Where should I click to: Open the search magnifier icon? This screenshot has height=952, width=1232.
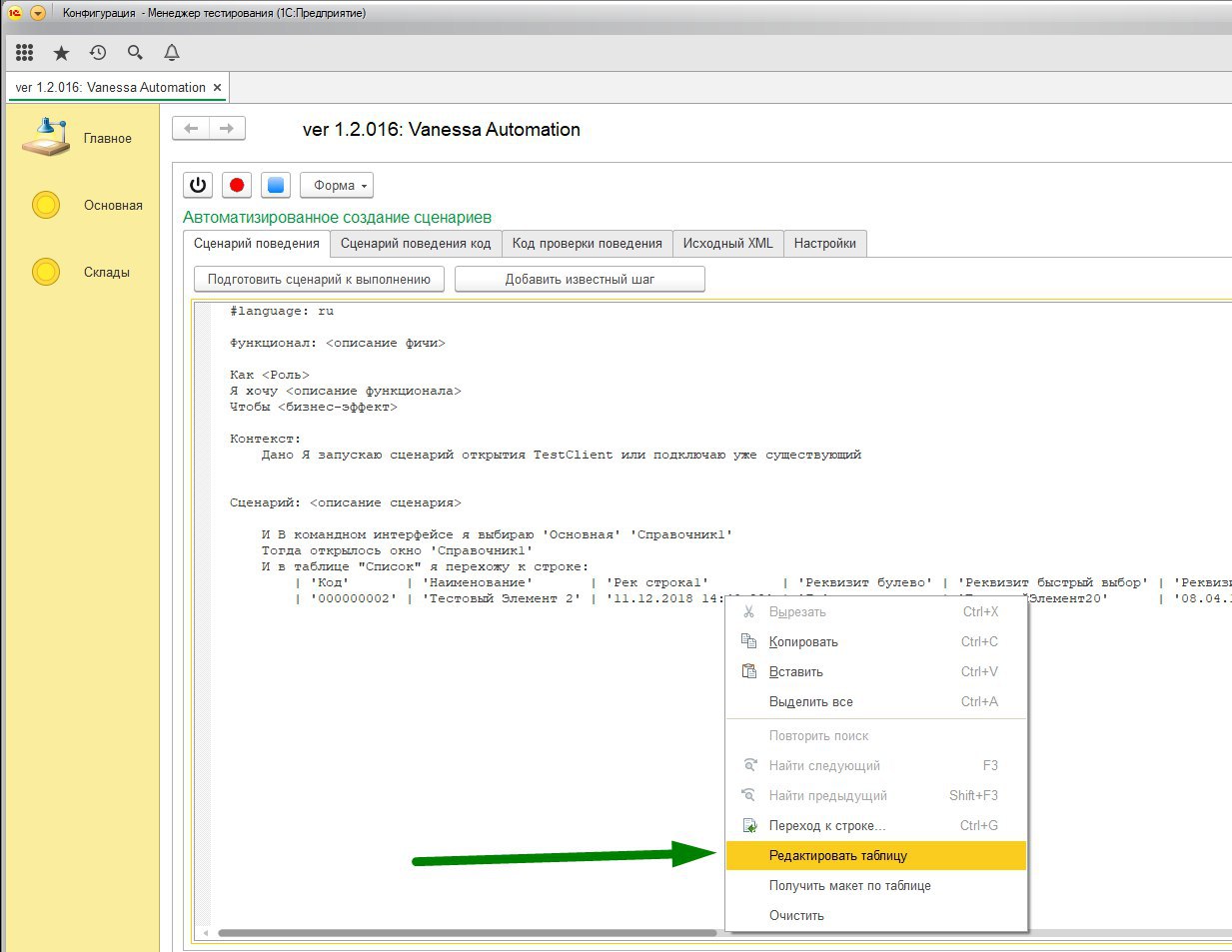tap(135, 52)
